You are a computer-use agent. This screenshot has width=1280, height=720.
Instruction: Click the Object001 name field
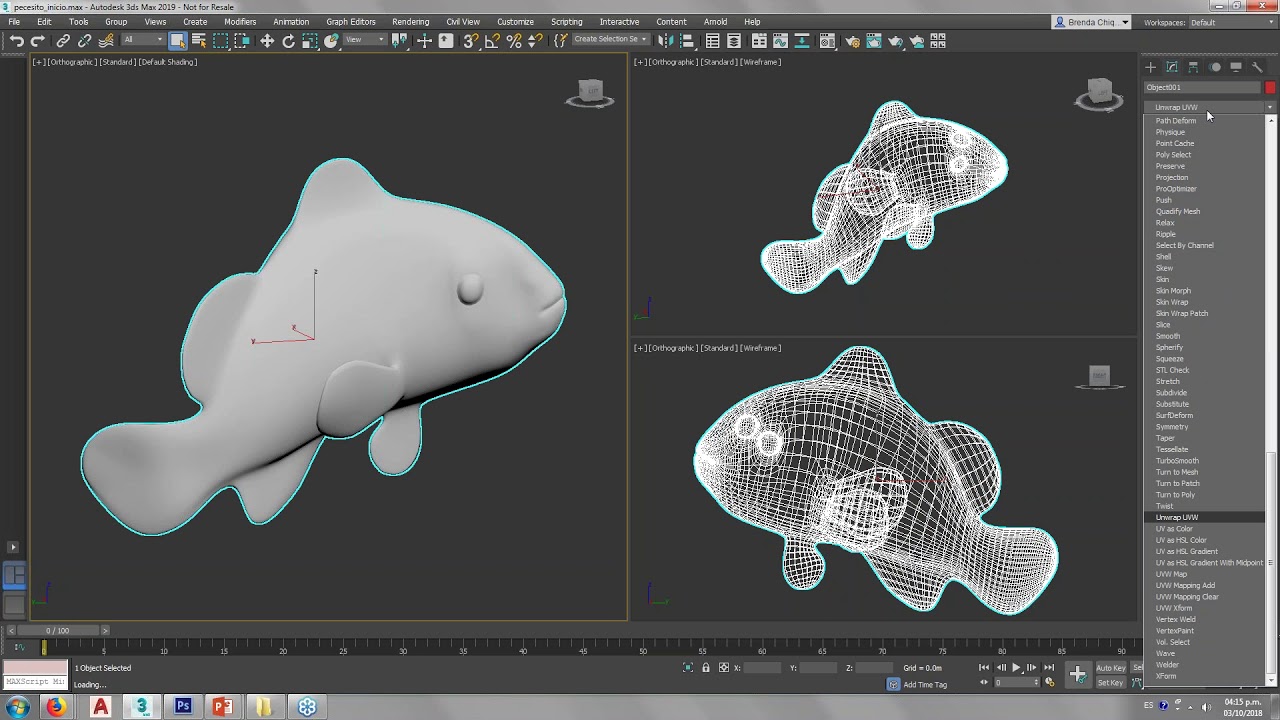(1203, 88)
